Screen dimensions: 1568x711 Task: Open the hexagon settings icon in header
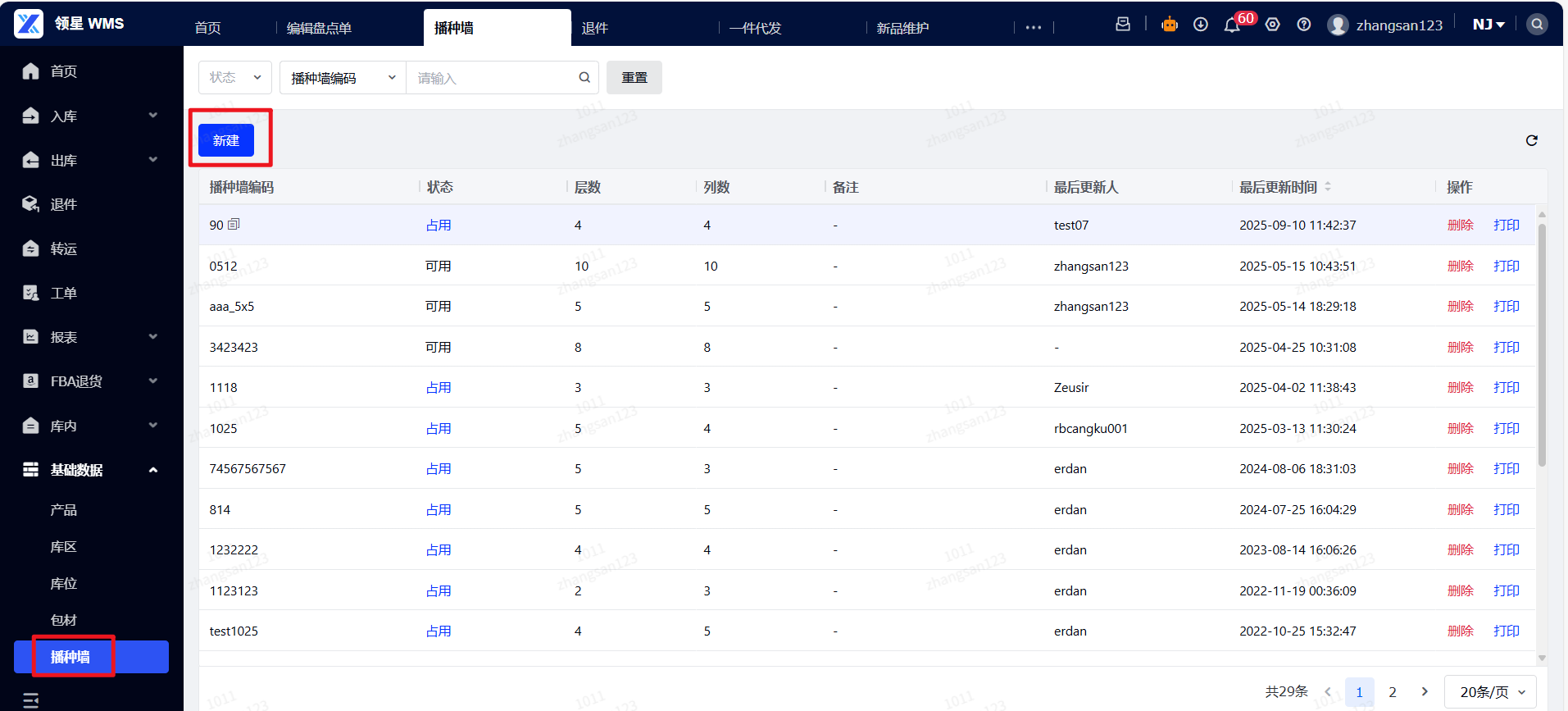tap(1272, 25)
